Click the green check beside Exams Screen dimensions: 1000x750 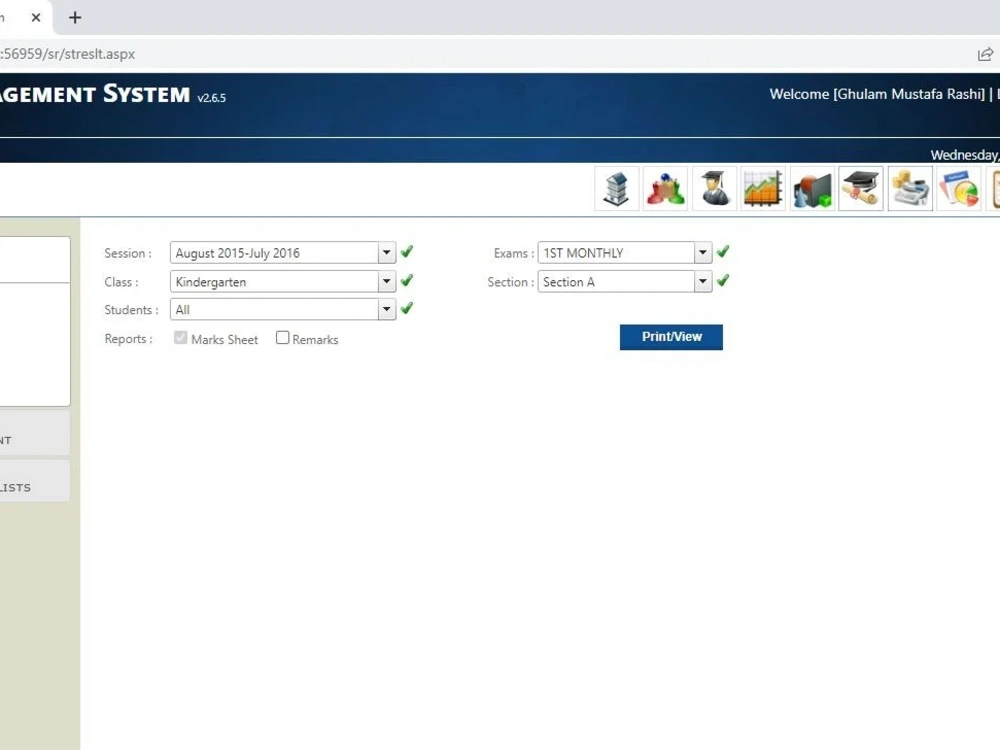(723, 252)
